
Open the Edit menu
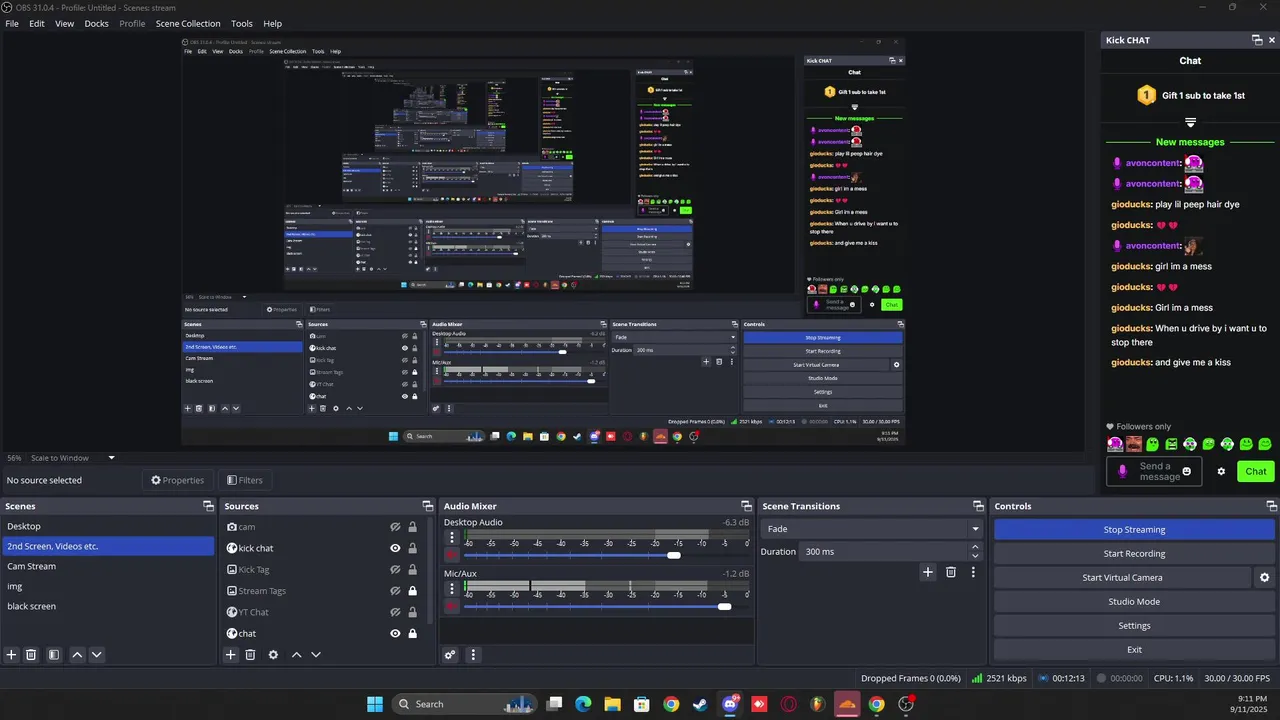[37, 23]
